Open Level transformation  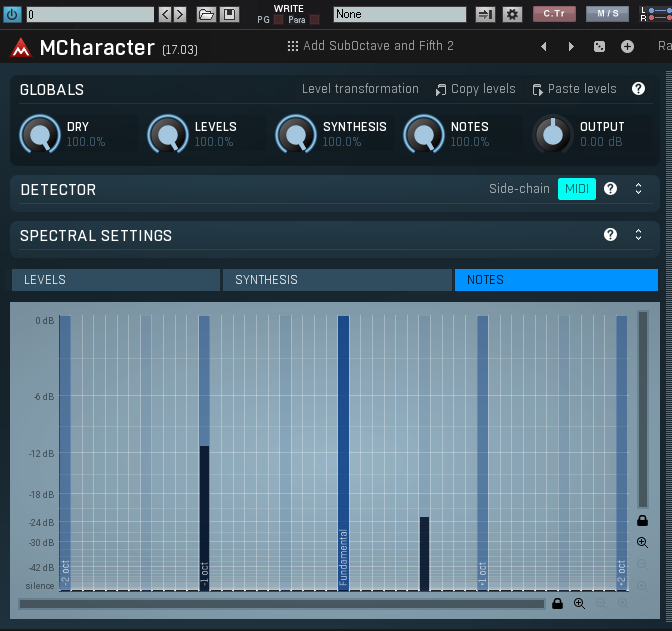(360, 89)
